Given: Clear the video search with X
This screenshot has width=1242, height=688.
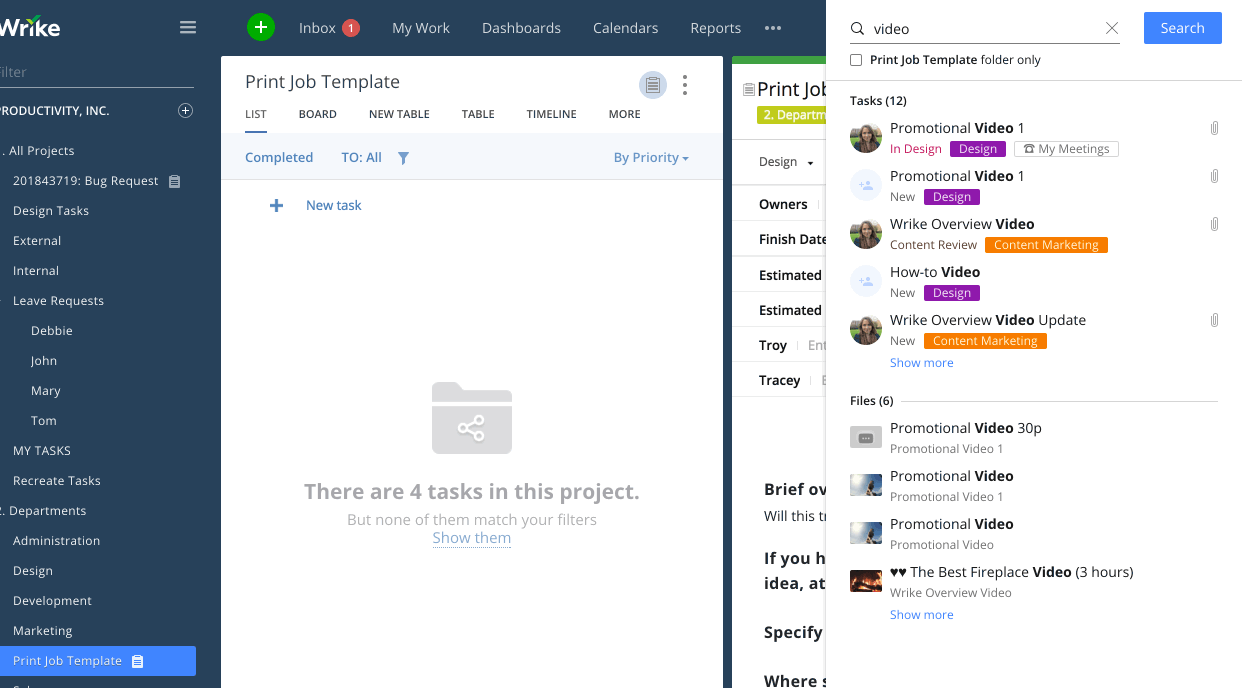Looking at the screenshot, I should (x=1112, y=29).
